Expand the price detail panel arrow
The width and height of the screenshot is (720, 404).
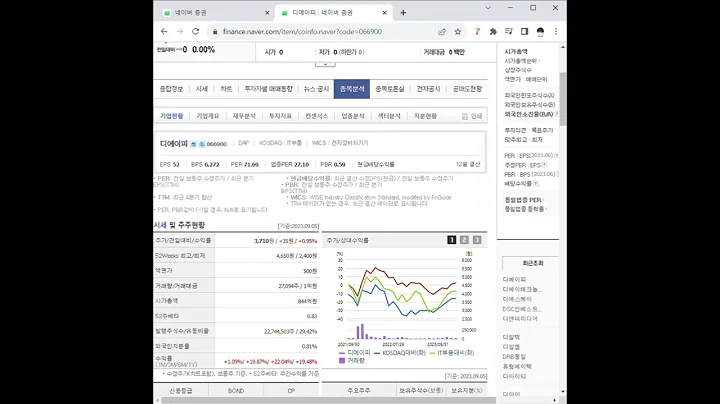325,64
